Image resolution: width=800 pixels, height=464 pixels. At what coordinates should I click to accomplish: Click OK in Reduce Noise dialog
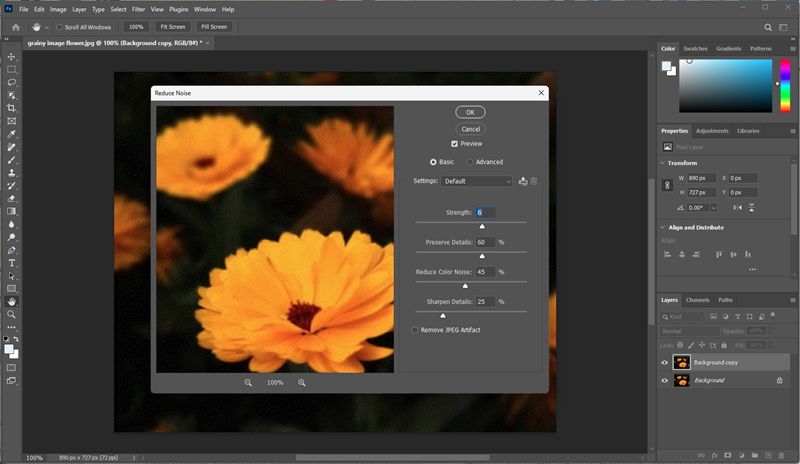tap(470, 113)
